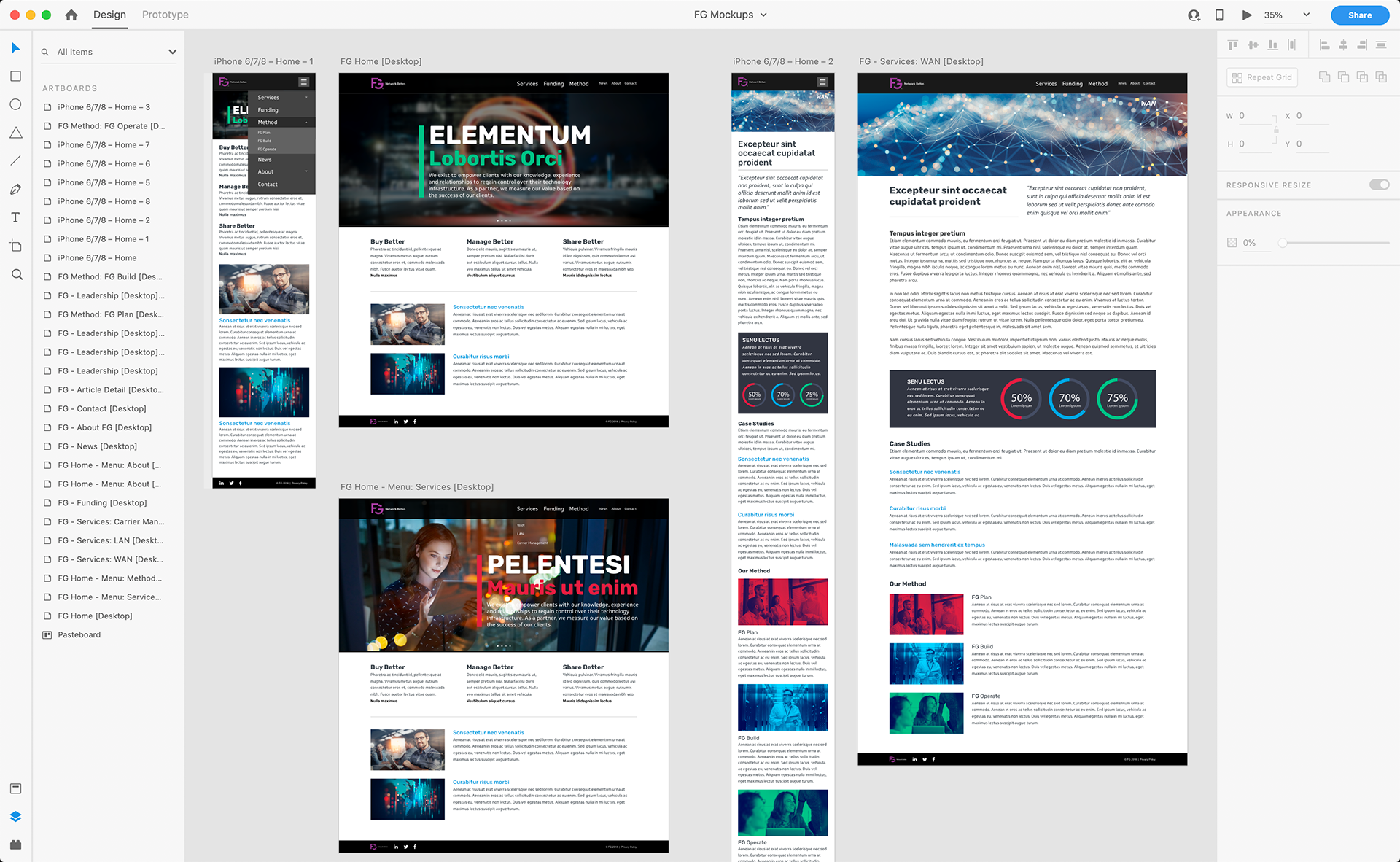Screen dimensions: 1400x862
Task: Click the Home icon
Action: pos(71,15)
